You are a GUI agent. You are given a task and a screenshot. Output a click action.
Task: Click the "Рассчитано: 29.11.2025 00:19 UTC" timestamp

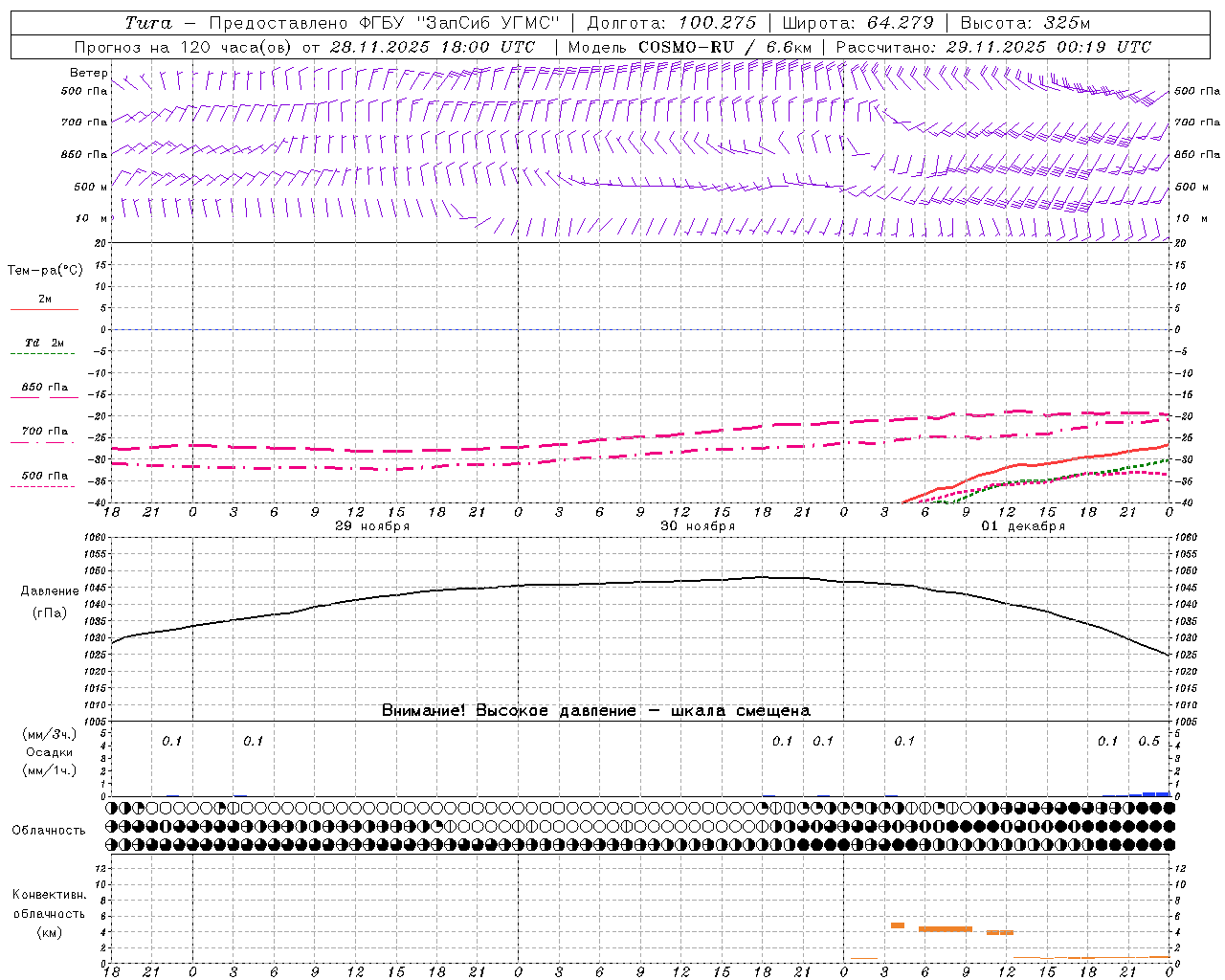point(993,47)
